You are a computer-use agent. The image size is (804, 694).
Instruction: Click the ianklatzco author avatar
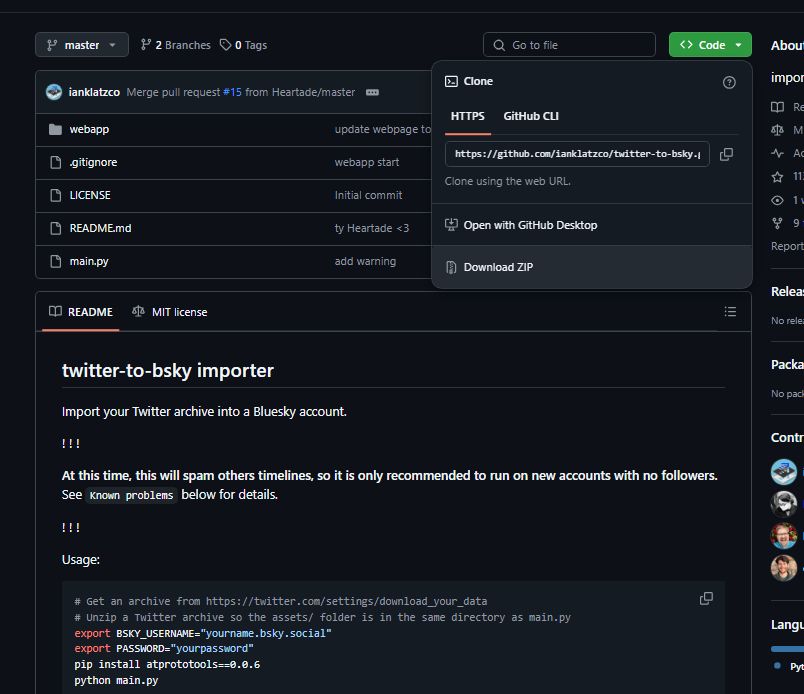54,92
